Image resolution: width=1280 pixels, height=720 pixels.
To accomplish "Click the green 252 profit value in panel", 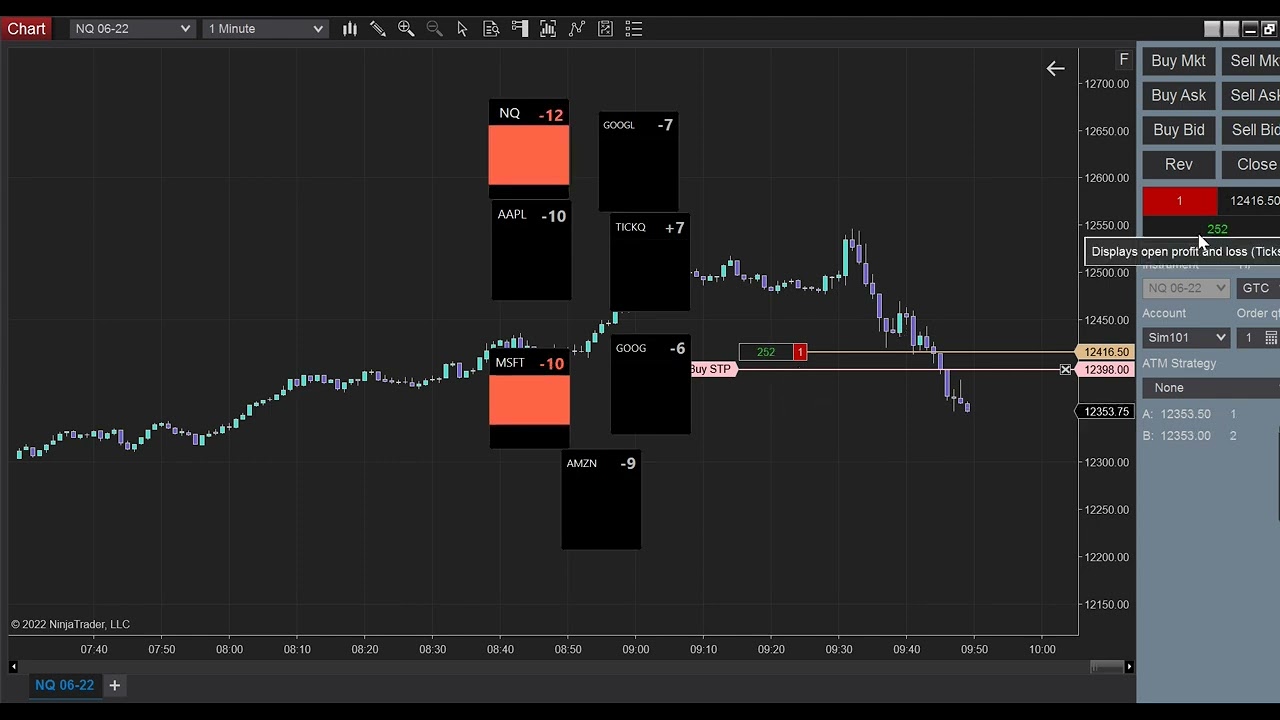I will [x=1217, y=229].
